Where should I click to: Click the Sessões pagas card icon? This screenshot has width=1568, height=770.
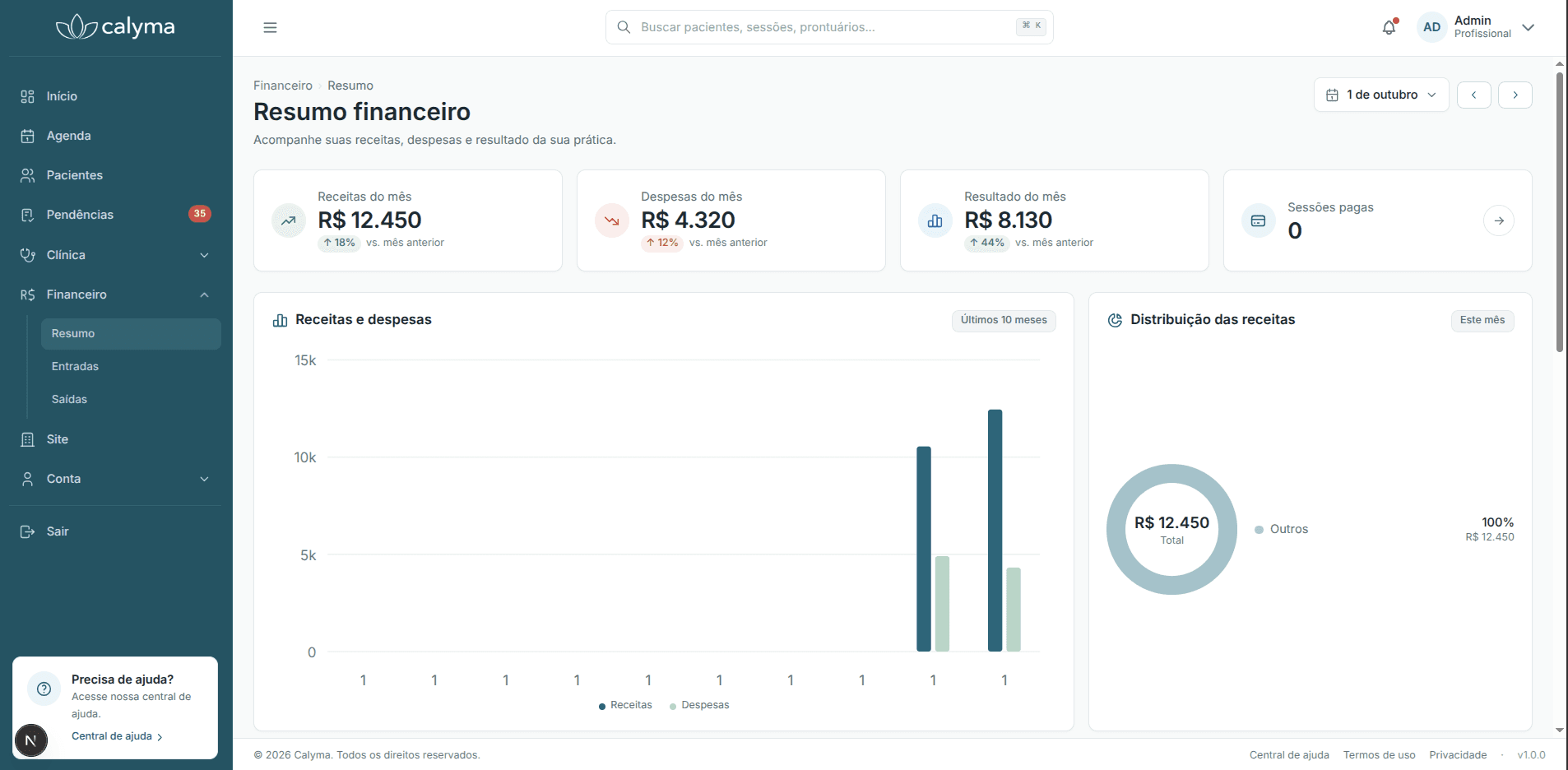click(1258, 220)
